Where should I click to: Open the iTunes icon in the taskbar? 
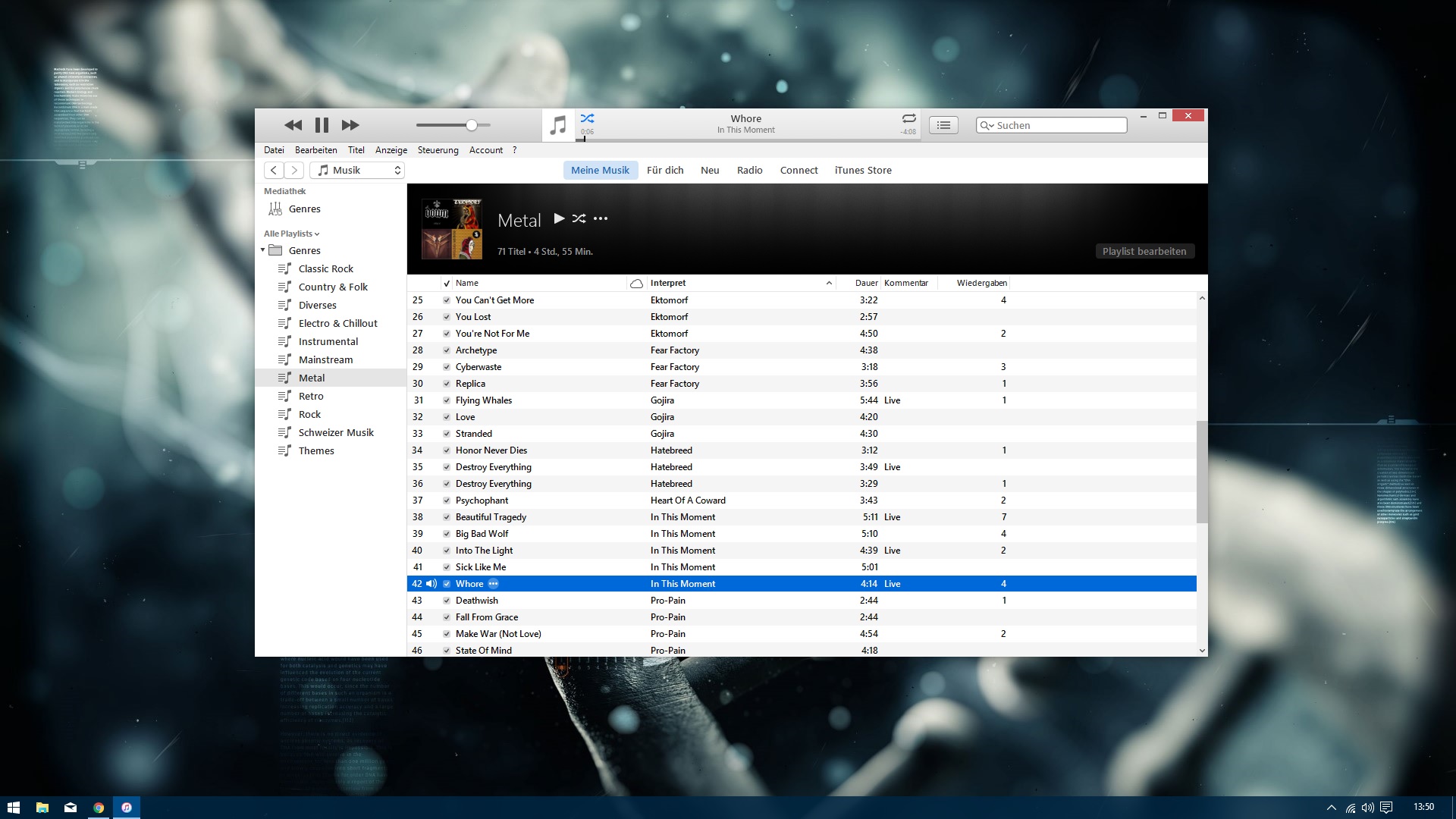pos(127,808)
